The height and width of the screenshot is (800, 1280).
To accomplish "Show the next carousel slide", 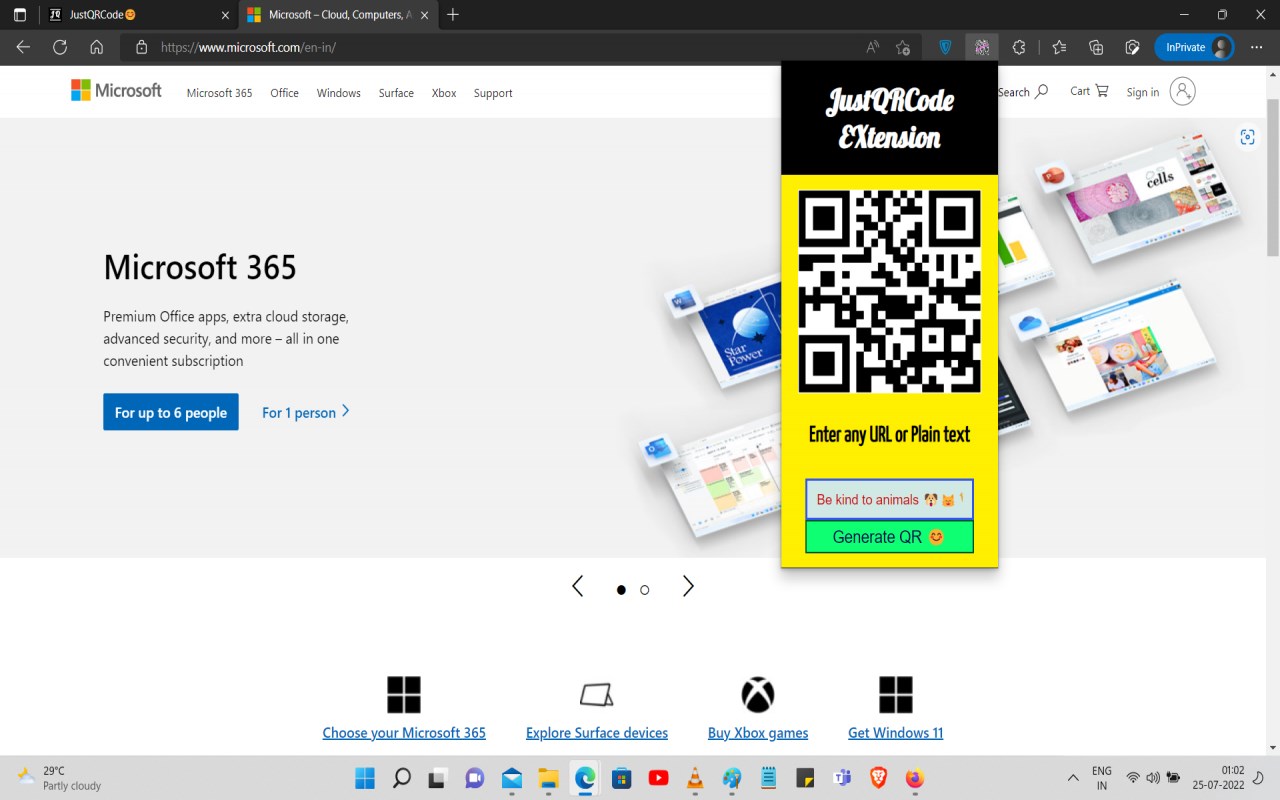I will (688, 587).
